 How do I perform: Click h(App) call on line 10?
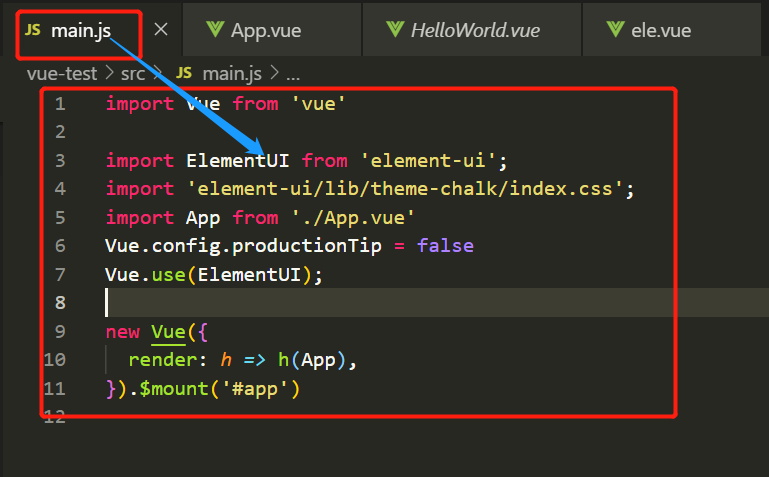(312, 360)
